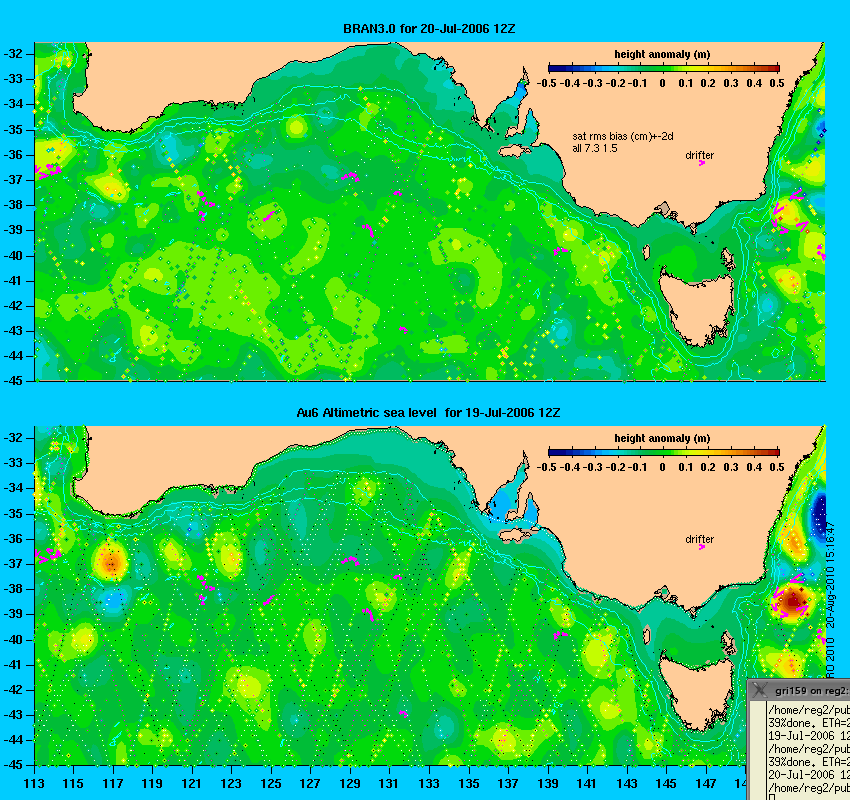Screen dimensions: 850x800
Task: Click the height anomaly (m) label in Au6 panel
Action: pos(662,438)
